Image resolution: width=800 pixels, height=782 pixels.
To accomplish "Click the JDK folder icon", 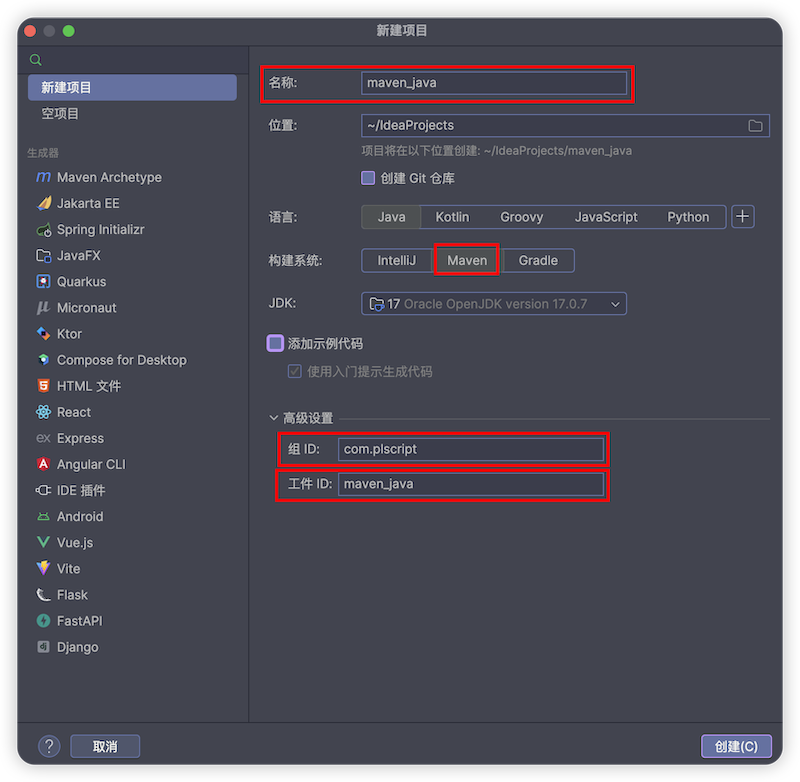I will click(x=376, y=304).
